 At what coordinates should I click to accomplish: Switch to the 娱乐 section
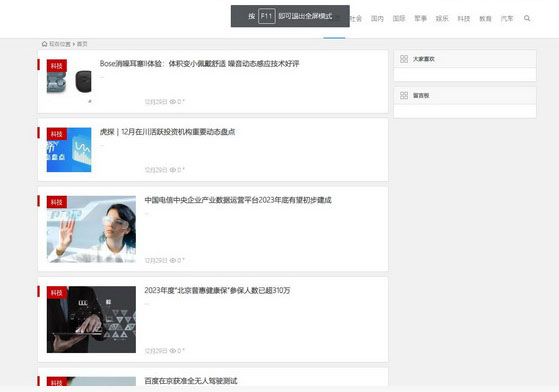442,19
